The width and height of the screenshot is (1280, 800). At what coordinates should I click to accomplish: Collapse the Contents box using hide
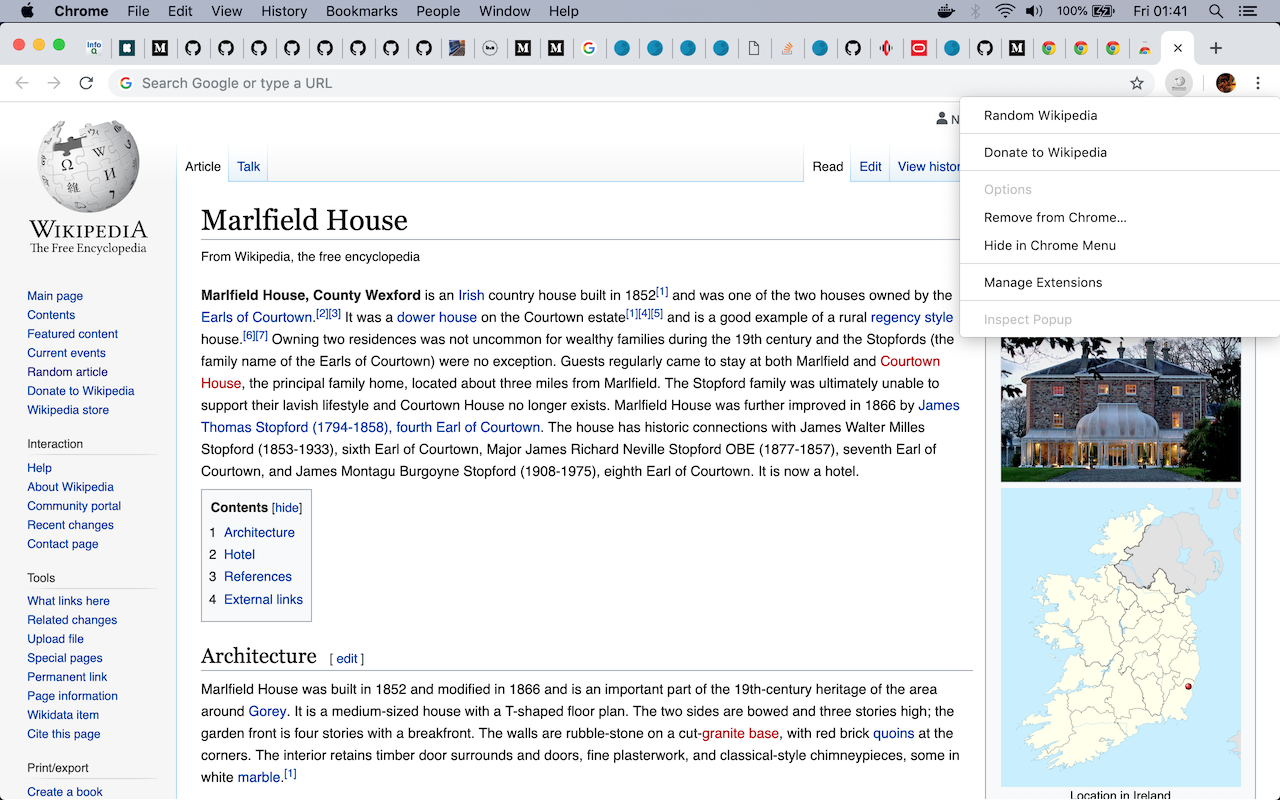(287, 507)
